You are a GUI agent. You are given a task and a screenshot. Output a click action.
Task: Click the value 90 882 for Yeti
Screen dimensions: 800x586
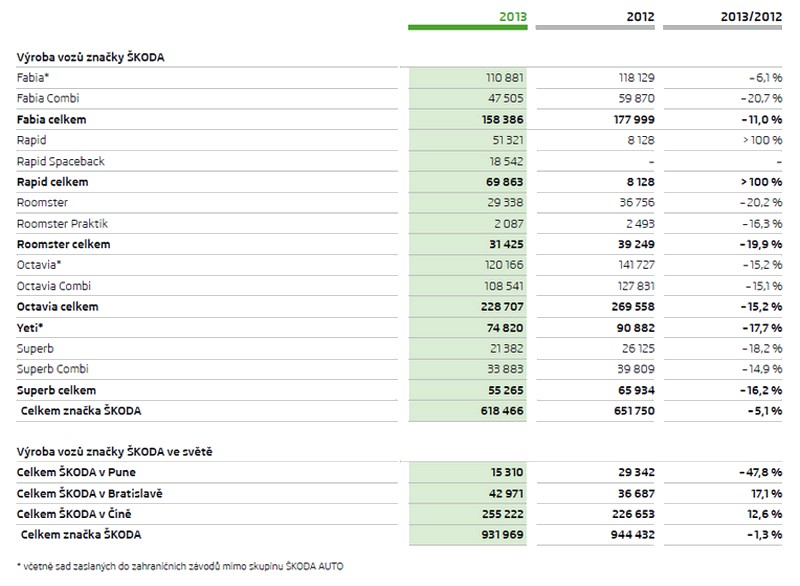(x=636, y=327)
